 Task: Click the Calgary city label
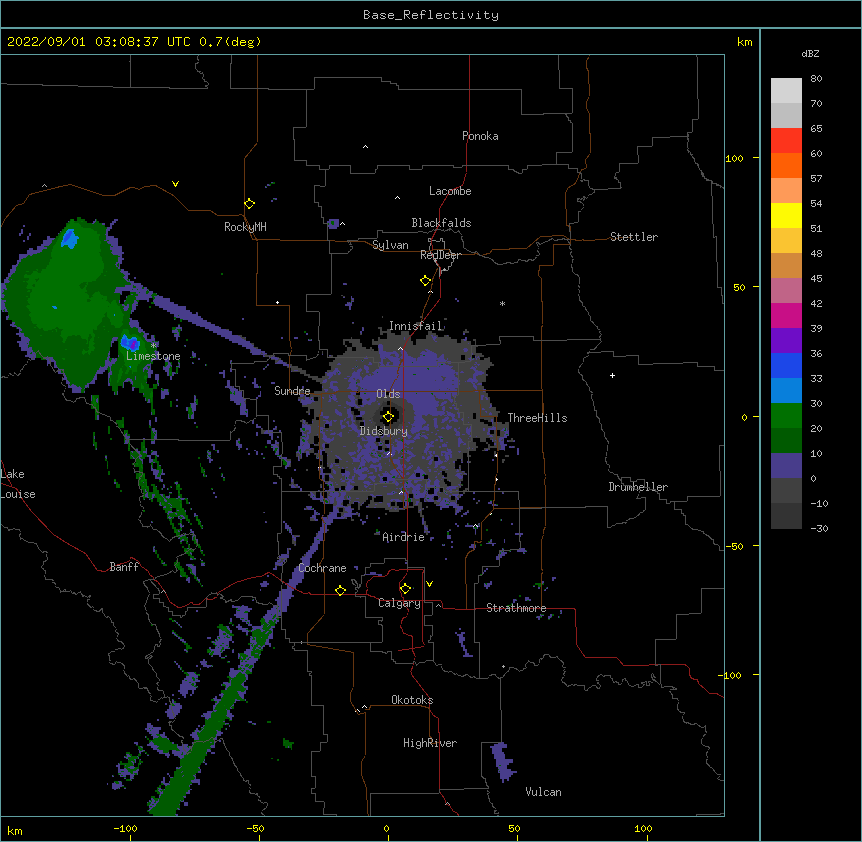tap(399, 603)
